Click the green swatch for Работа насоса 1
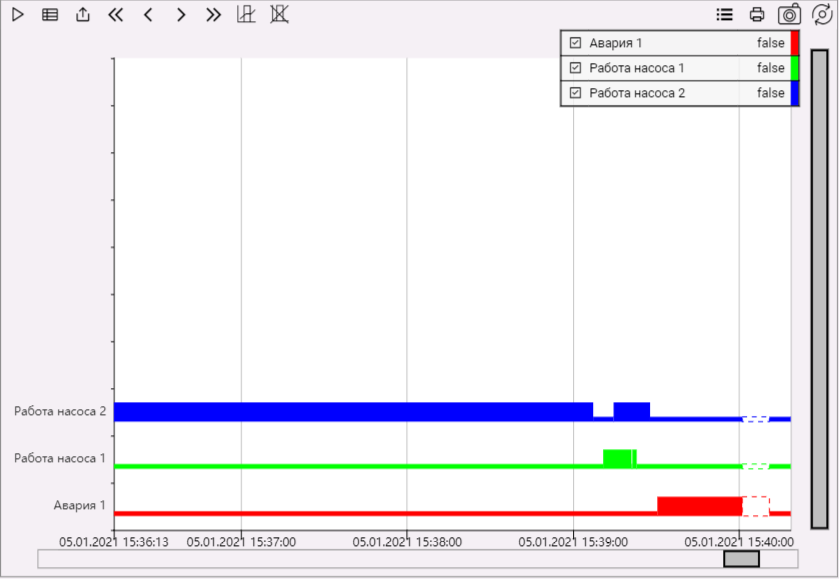839x579 pixels. (794, 68)
